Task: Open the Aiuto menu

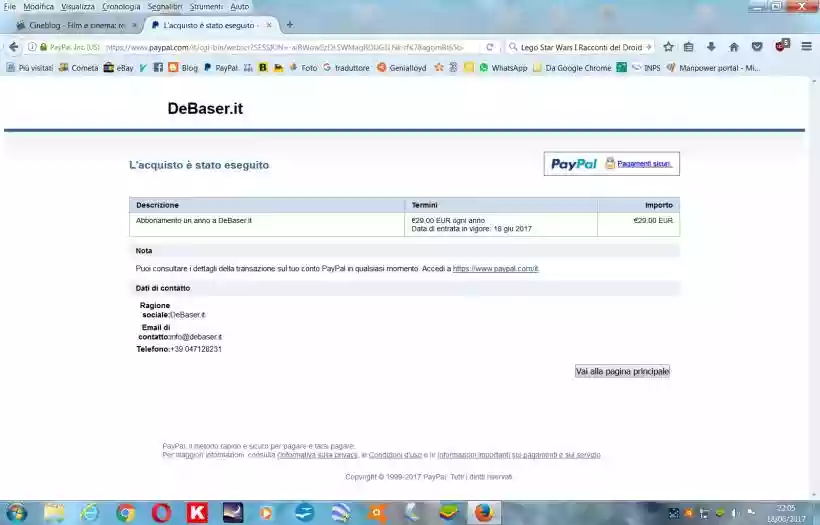Action: [240, 6]
